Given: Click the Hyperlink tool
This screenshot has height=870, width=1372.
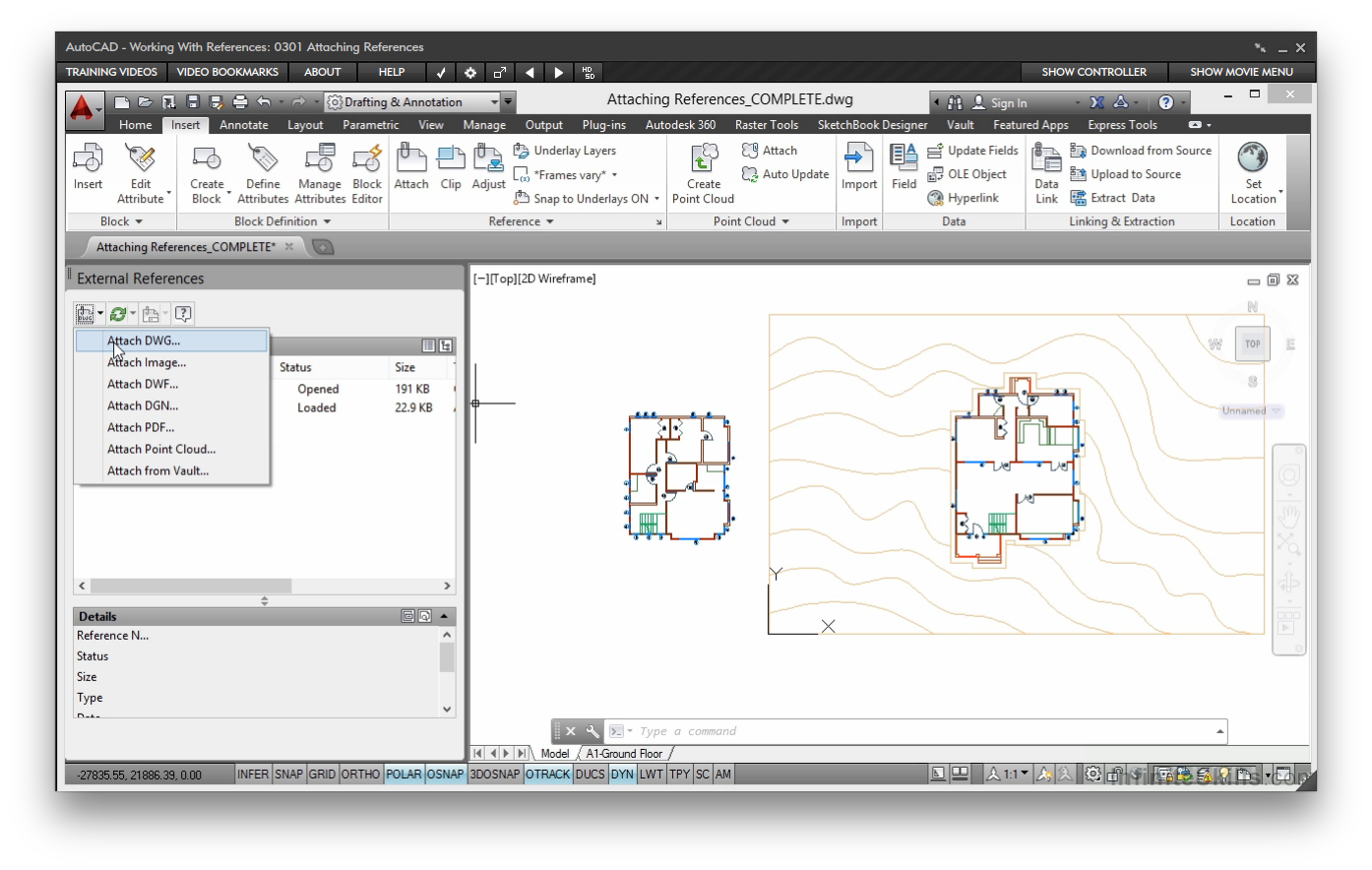Looking at the screenshot, I should [x=964, y=198].
